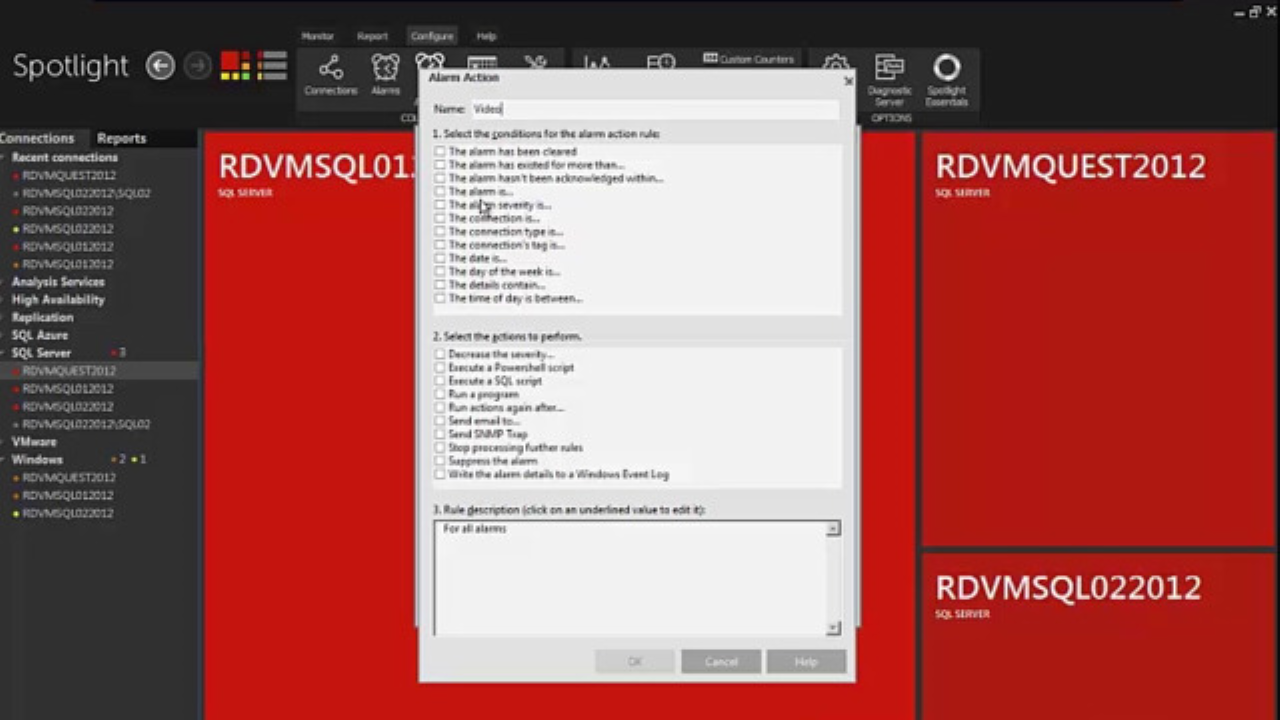Select the Alarms toolbar icon
This screenshot has width=1280, height=720.
(x=385, y=68)
